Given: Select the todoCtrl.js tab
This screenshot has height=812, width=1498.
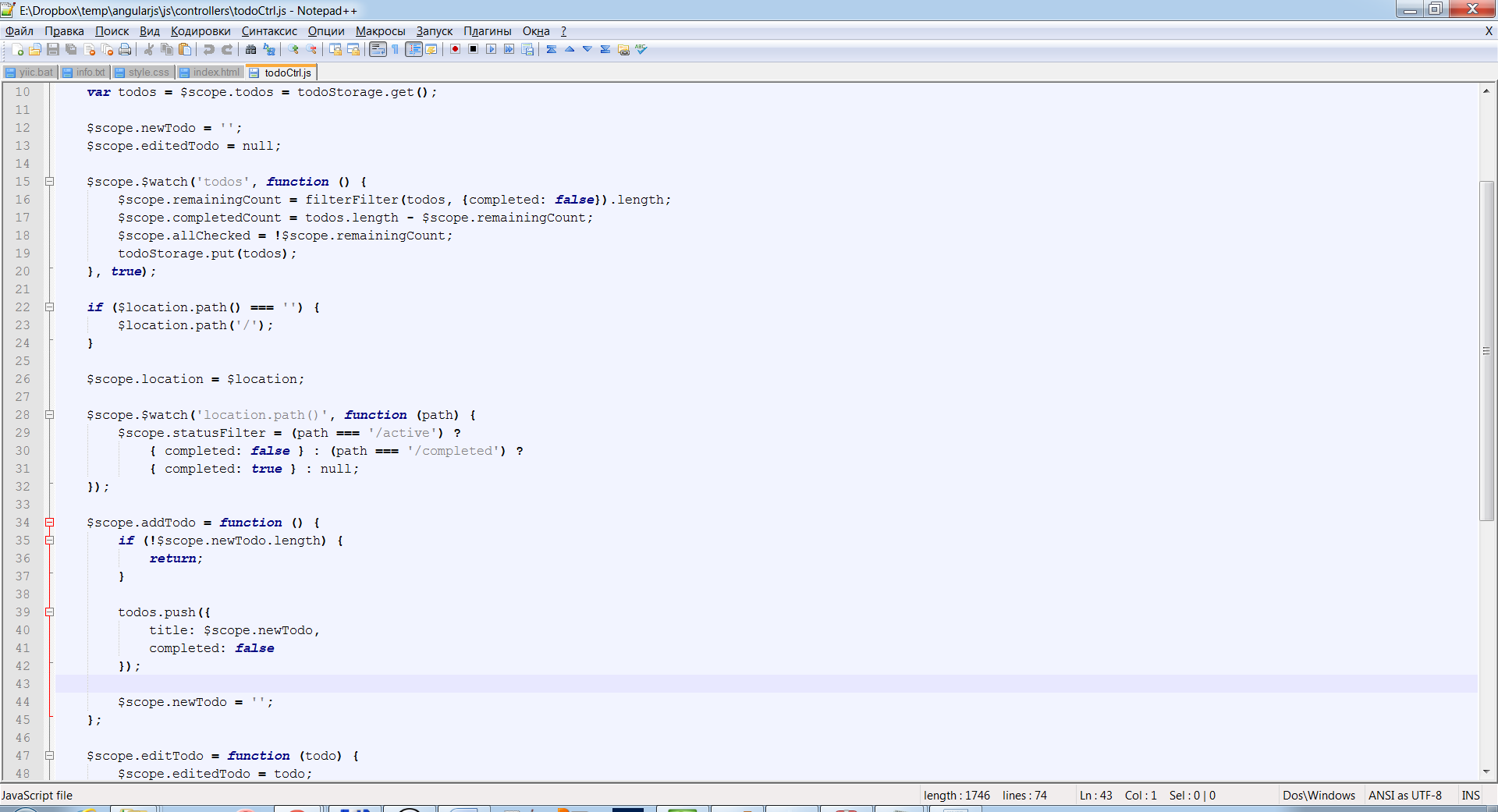Looking at the screenshot, I should 281,73.
